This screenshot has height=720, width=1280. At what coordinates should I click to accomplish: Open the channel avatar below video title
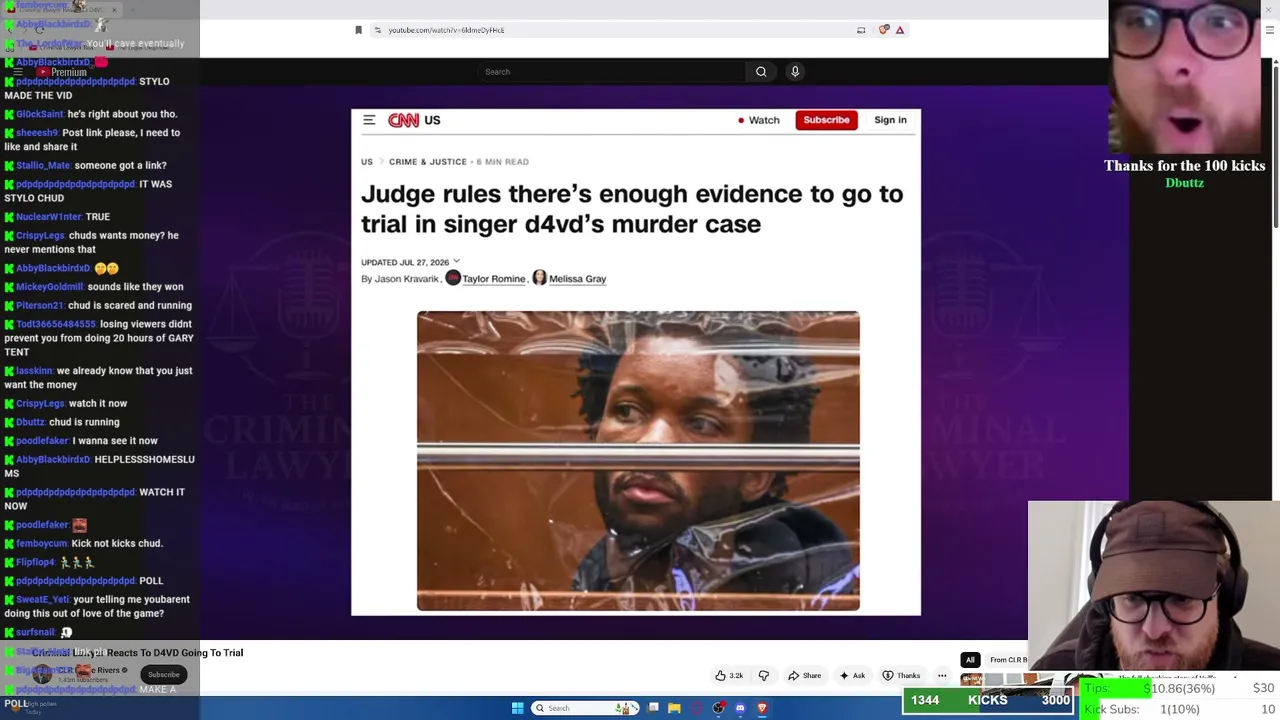(x=42, y=675)
